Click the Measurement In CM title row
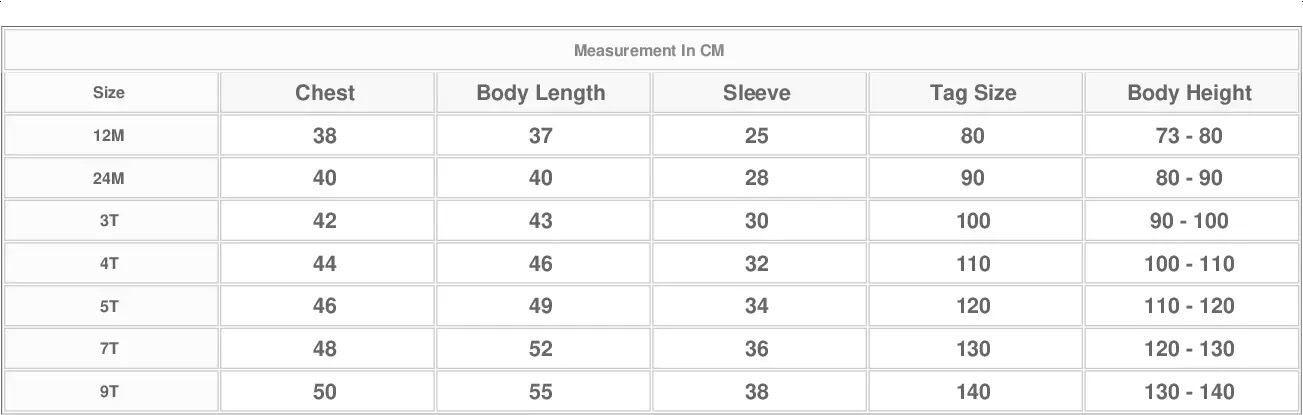Screen dimensions: 1303x415 point(649,50)
